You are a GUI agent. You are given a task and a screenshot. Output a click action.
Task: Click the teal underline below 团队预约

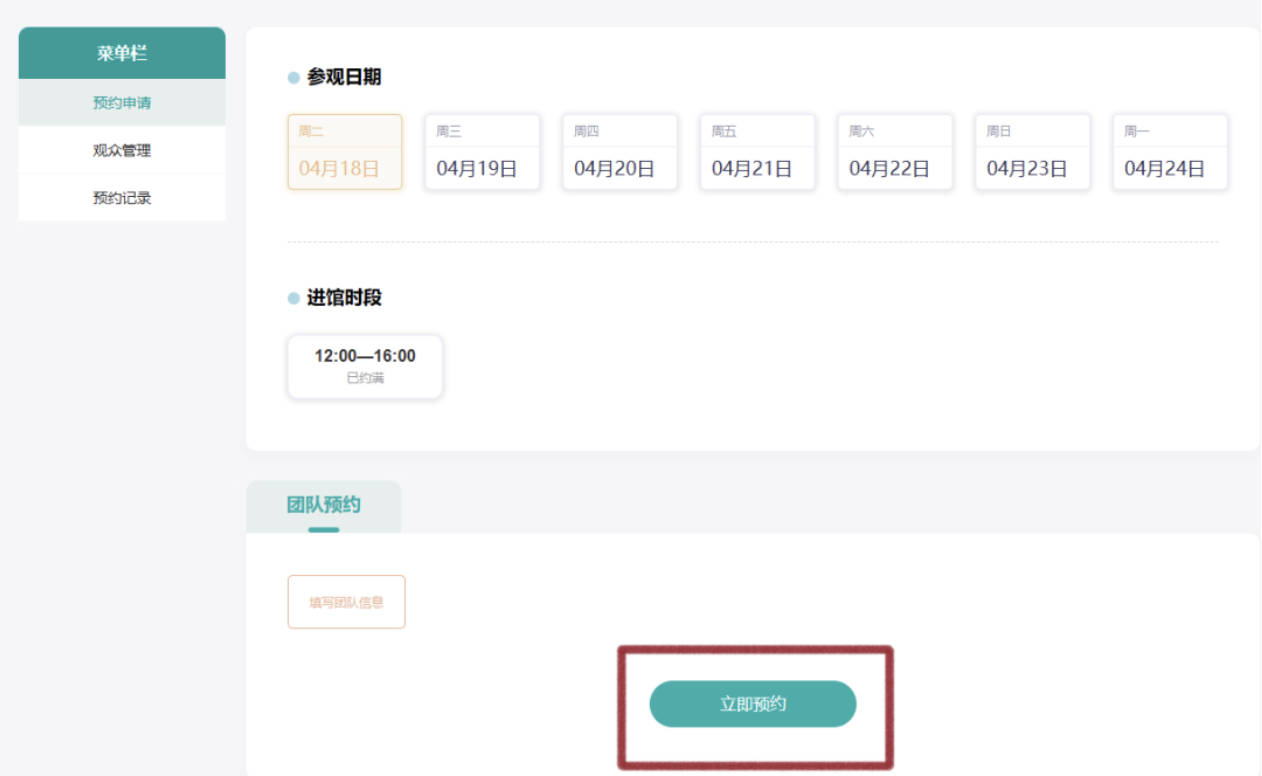click(x=323, y=529)
